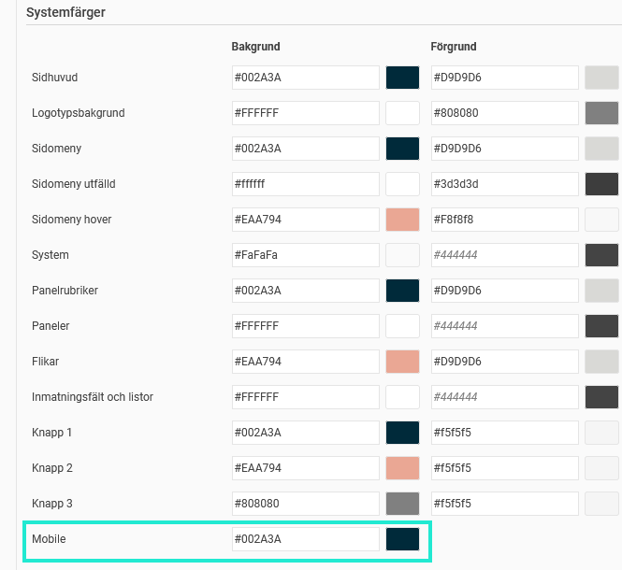Click Sidomeny hover salmon background swatch
The height and width of the screenshot is (570, 622).
(x=402, y=220)
